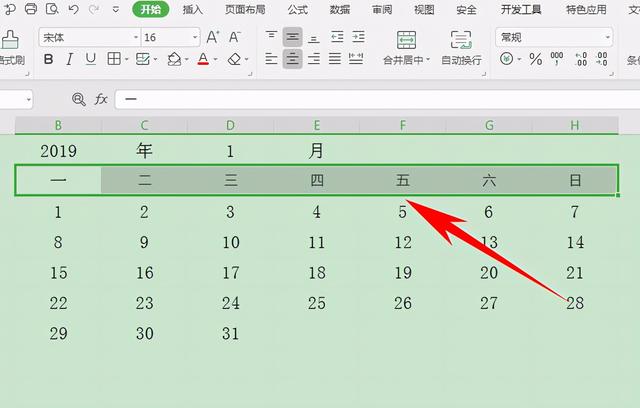Apply percent style
Viewport: 640px width, 408px height.
(x=536, y=59)
